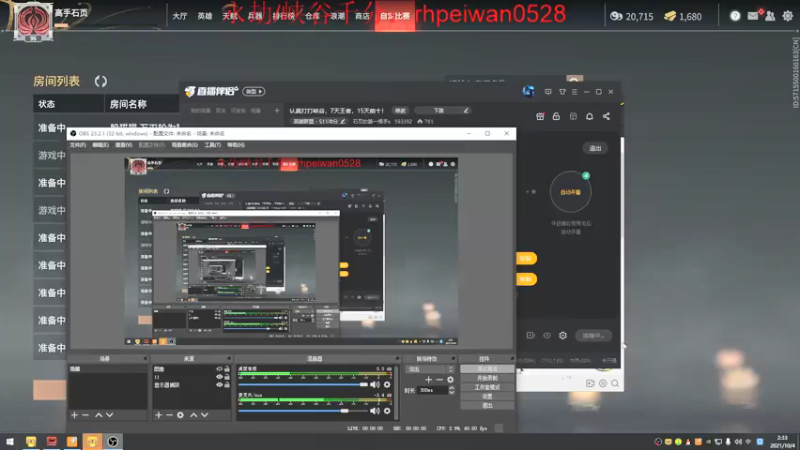
Task: Switch to the 商店 tab in the game
Action: click(362, 16)
